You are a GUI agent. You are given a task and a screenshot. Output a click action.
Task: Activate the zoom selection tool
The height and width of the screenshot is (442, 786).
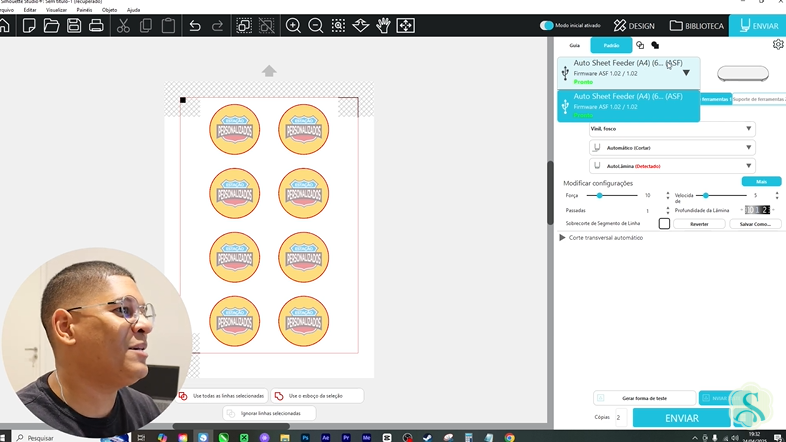pos(338,26)
